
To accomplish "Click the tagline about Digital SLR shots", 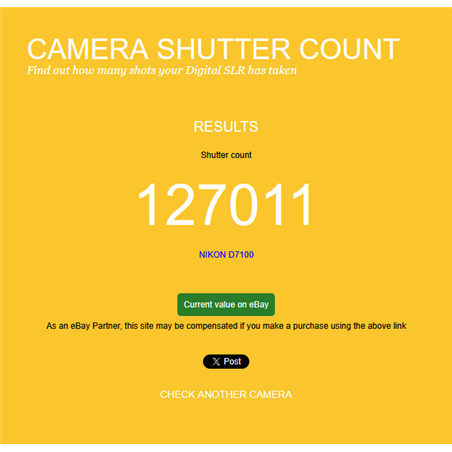I will (x=162, y=70).
